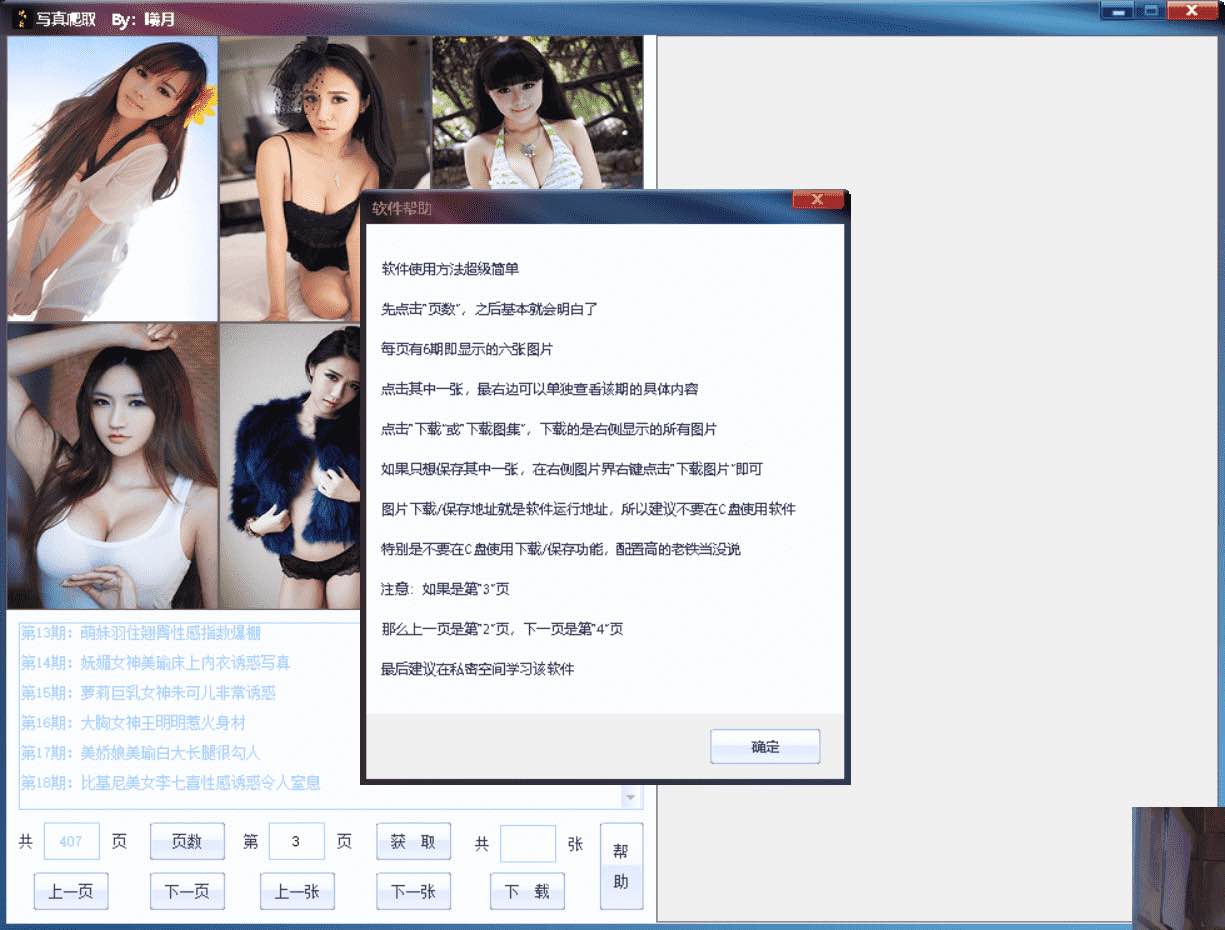The width and height of the screenshot is (1225, 930).
Task: Select list entry 第17期
Action: tap(140, 753)
